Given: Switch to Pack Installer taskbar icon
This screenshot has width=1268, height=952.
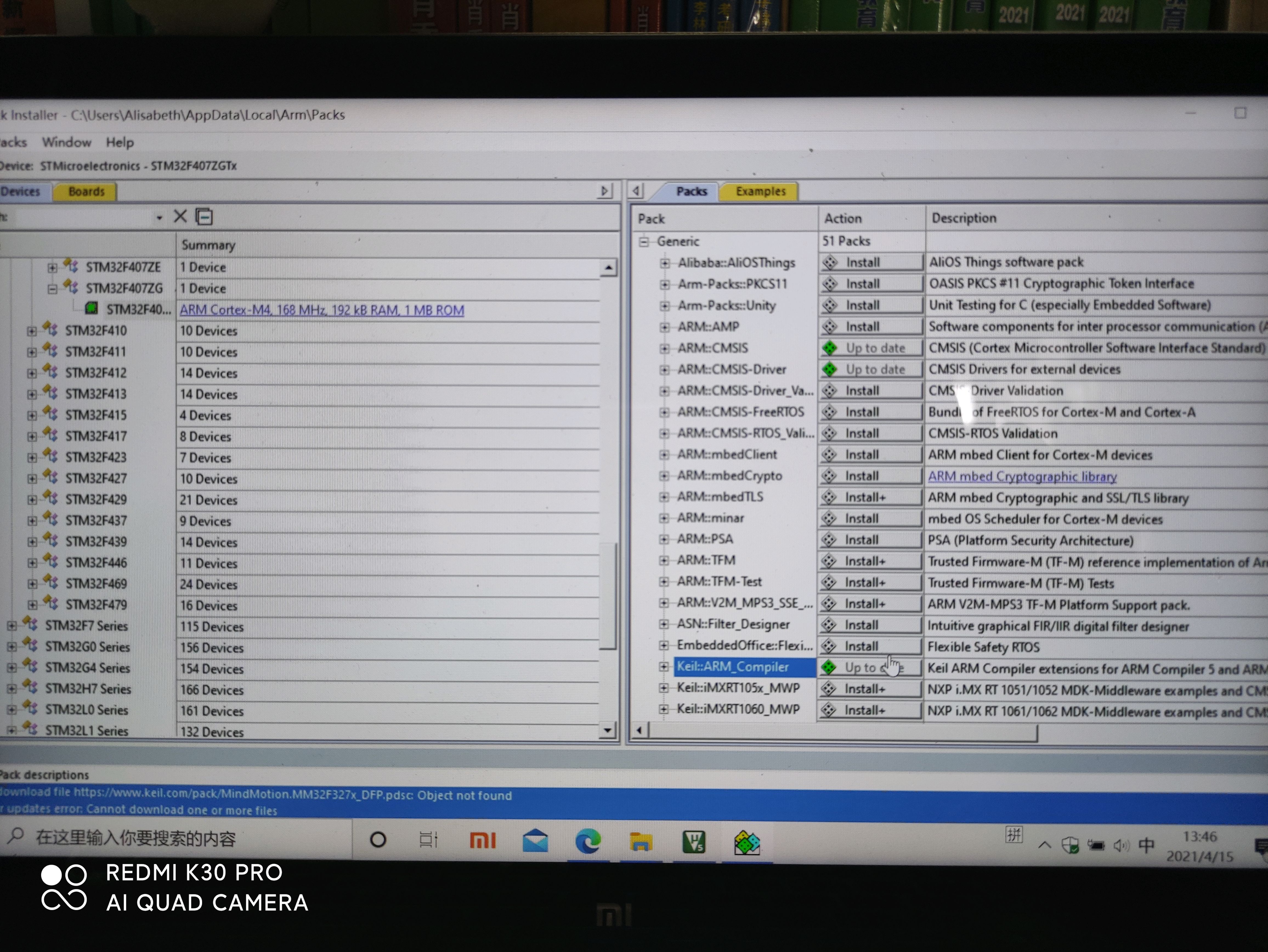Looking at the screenshot, I should pyautogui.click(x=747, y=843).
